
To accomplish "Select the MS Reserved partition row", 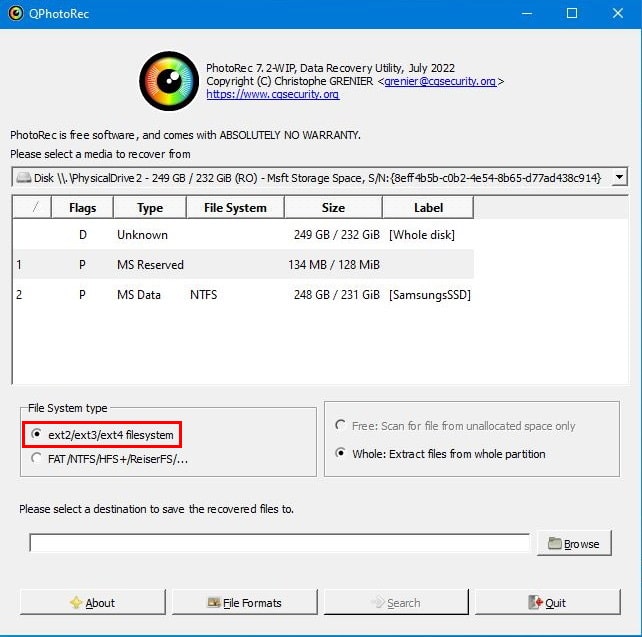I will [x=244, y=264].
